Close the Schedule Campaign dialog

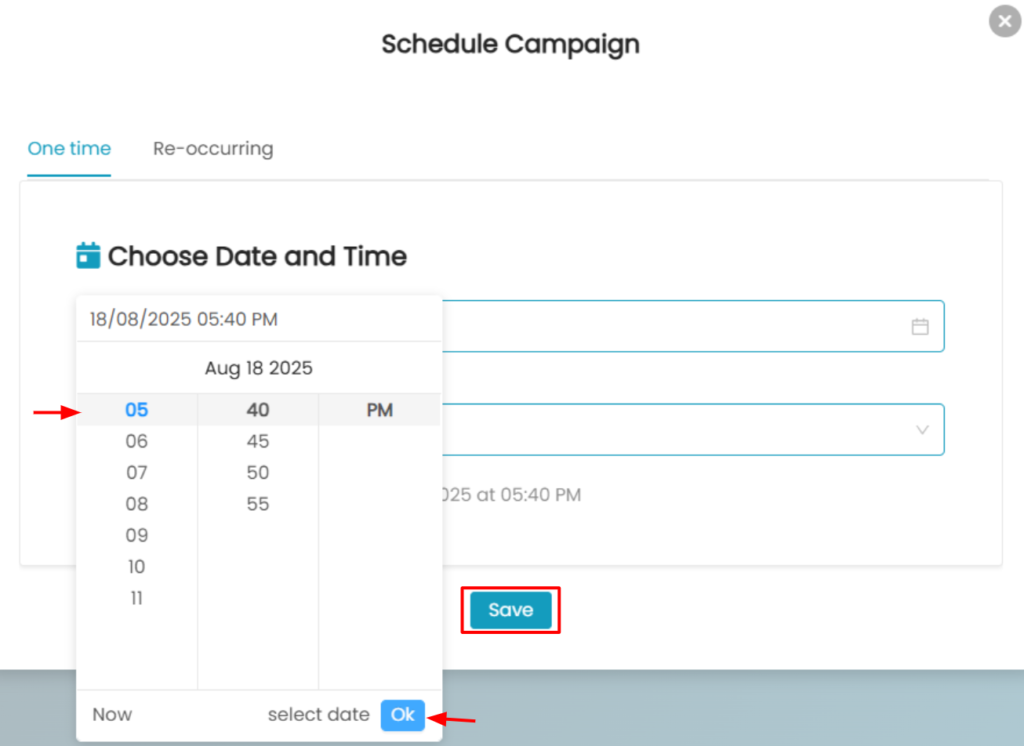click(1004, 21)
